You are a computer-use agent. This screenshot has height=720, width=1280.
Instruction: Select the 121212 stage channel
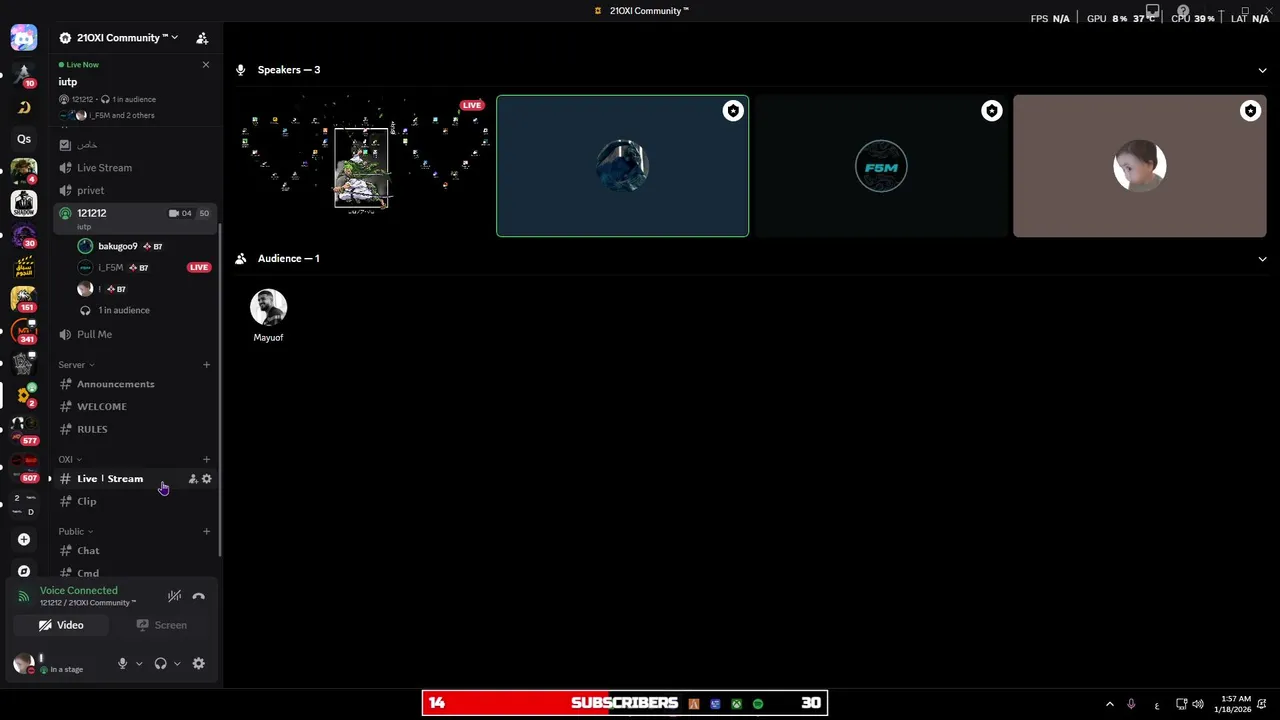(x=133, y=217)
